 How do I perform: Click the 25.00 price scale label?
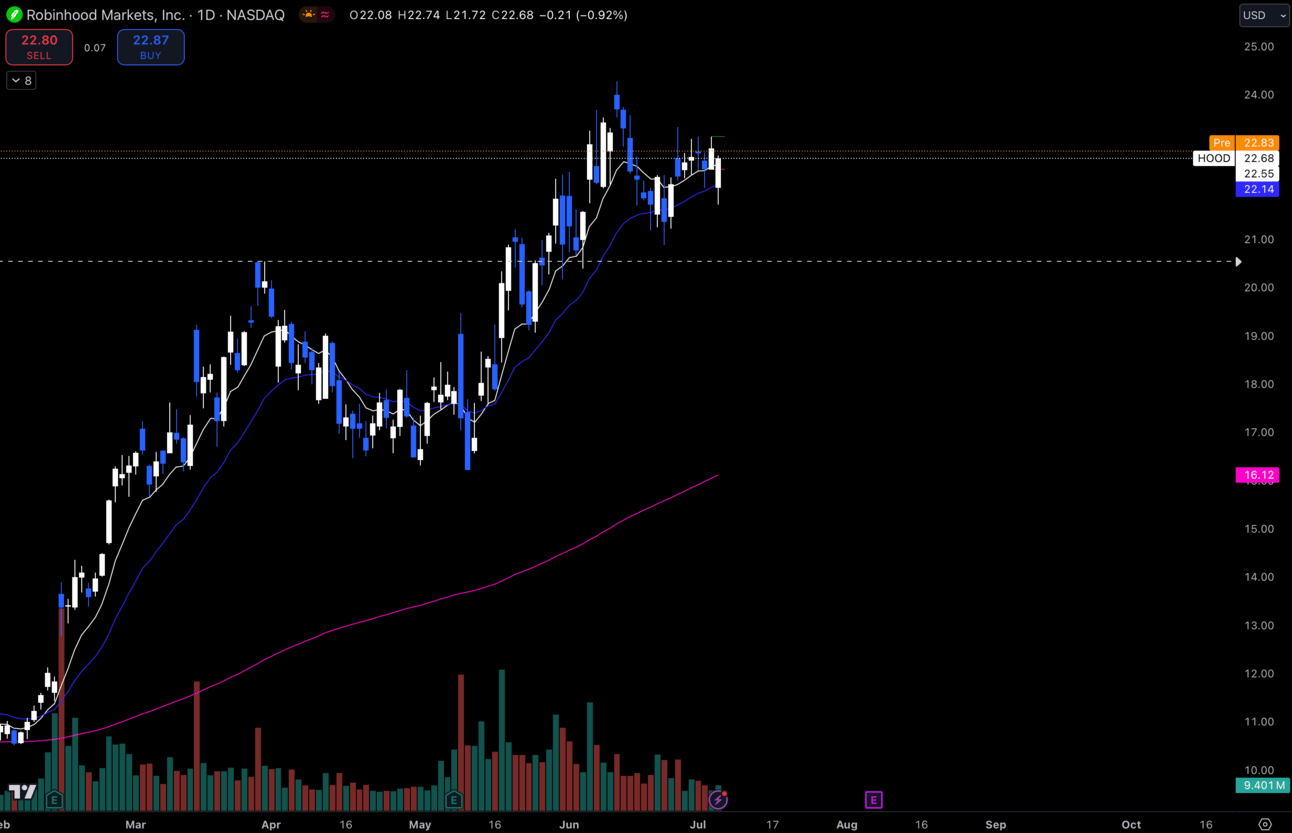pos(1259,47)
